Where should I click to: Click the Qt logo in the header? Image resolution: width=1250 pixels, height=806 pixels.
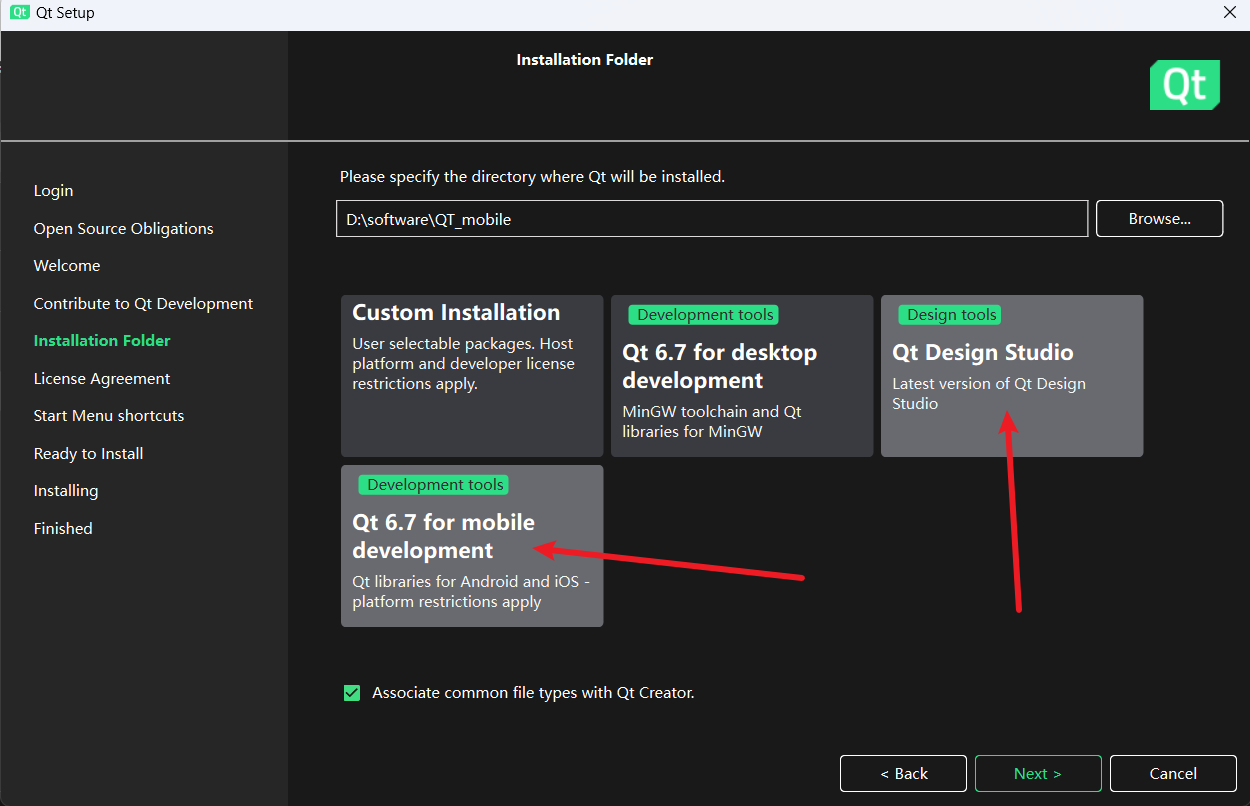1184,85
